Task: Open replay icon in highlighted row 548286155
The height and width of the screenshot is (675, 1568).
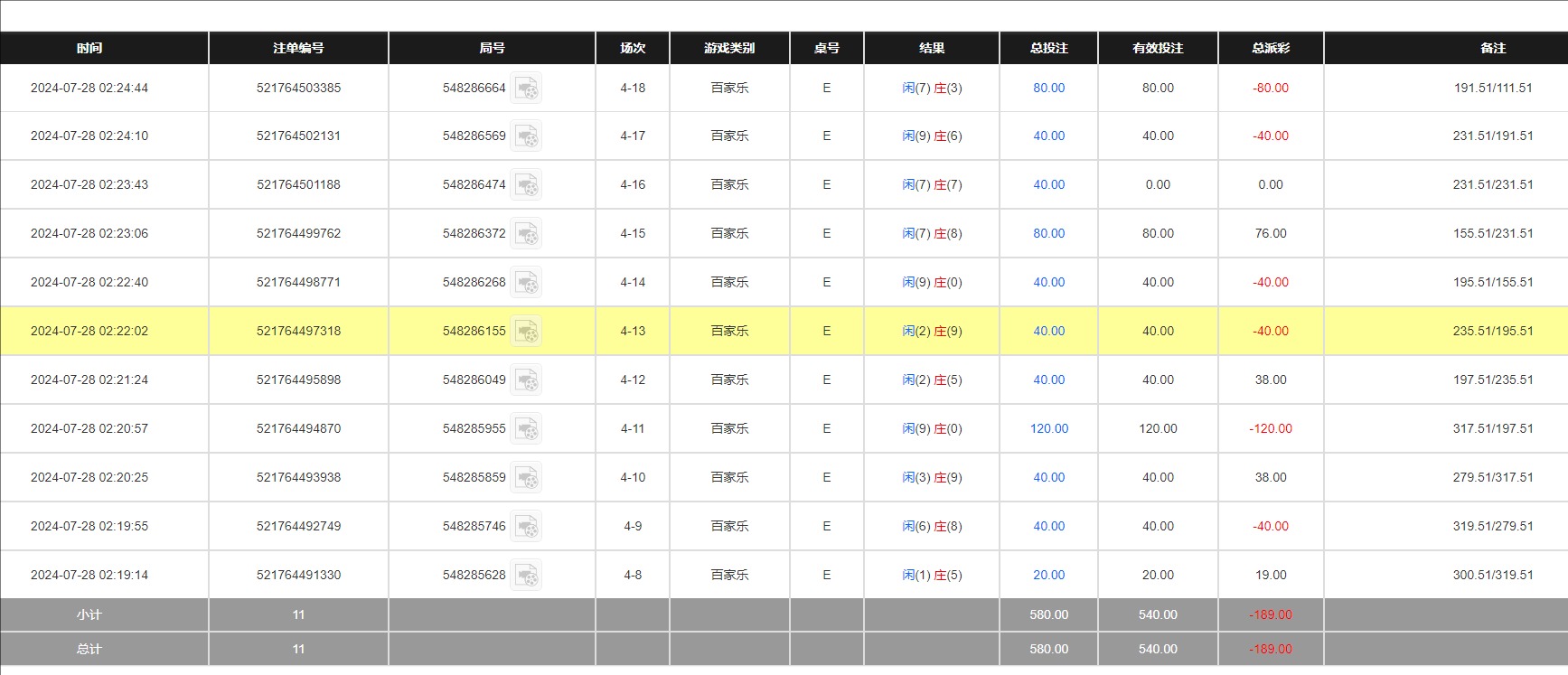Action: 526,332
